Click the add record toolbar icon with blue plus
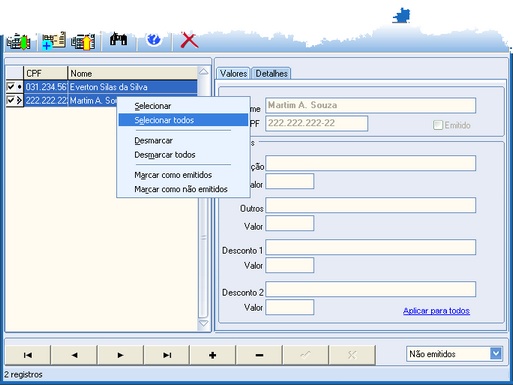The width and height of the screenshot is (513, 385). click(53, 41)
